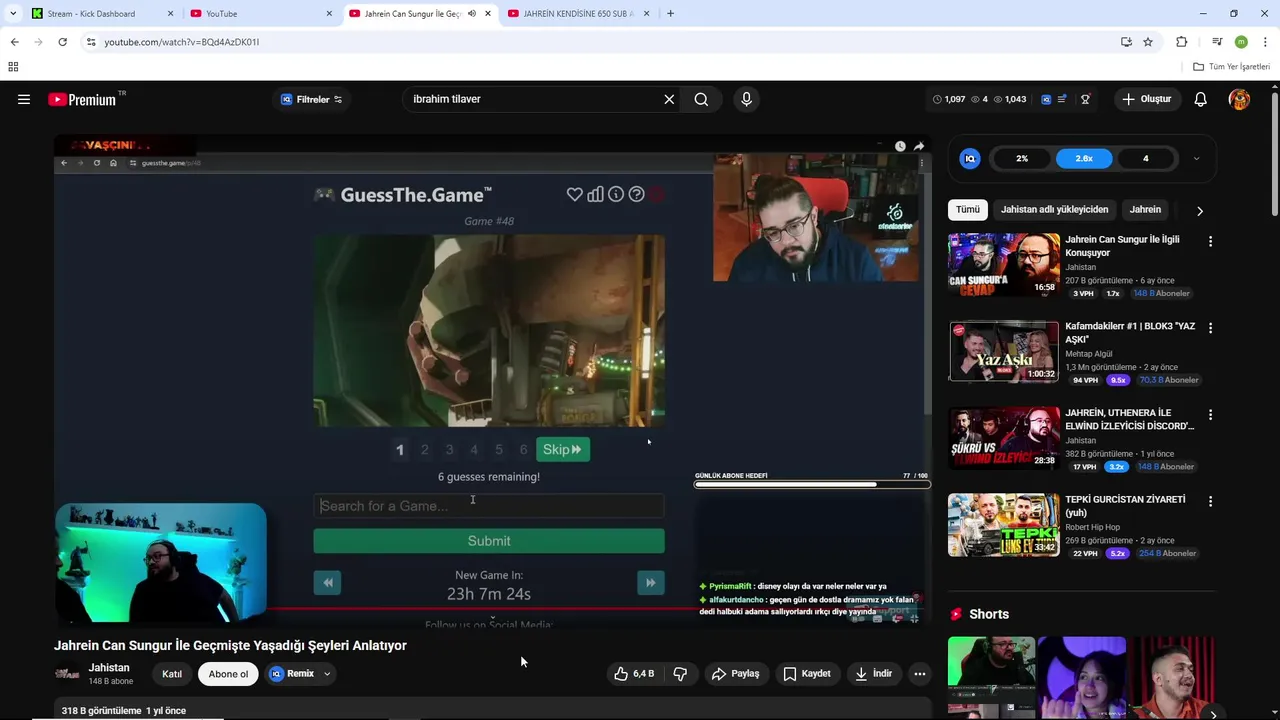Select the 2% pill in vidIQ panel
The width and height of the screenshot is (1280, 720).
tap(1022, 158)
